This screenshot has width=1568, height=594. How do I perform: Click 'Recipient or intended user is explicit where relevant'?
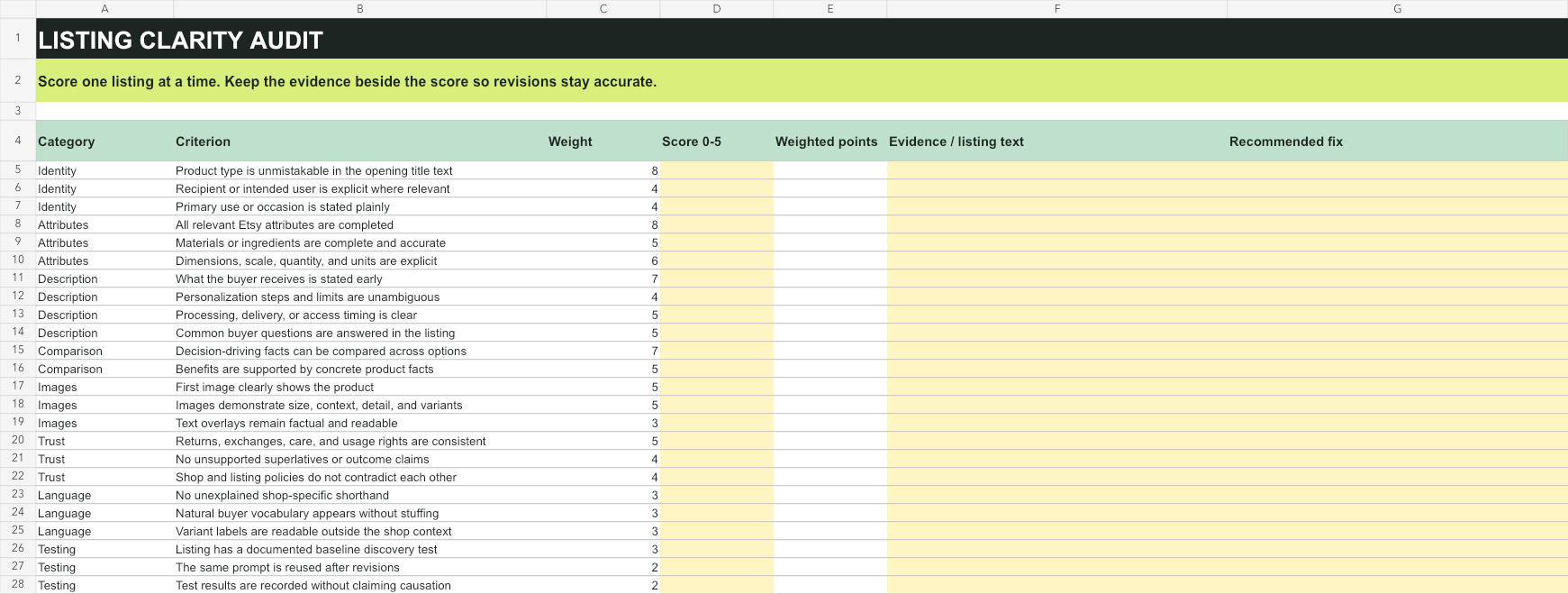click(313, 188)
